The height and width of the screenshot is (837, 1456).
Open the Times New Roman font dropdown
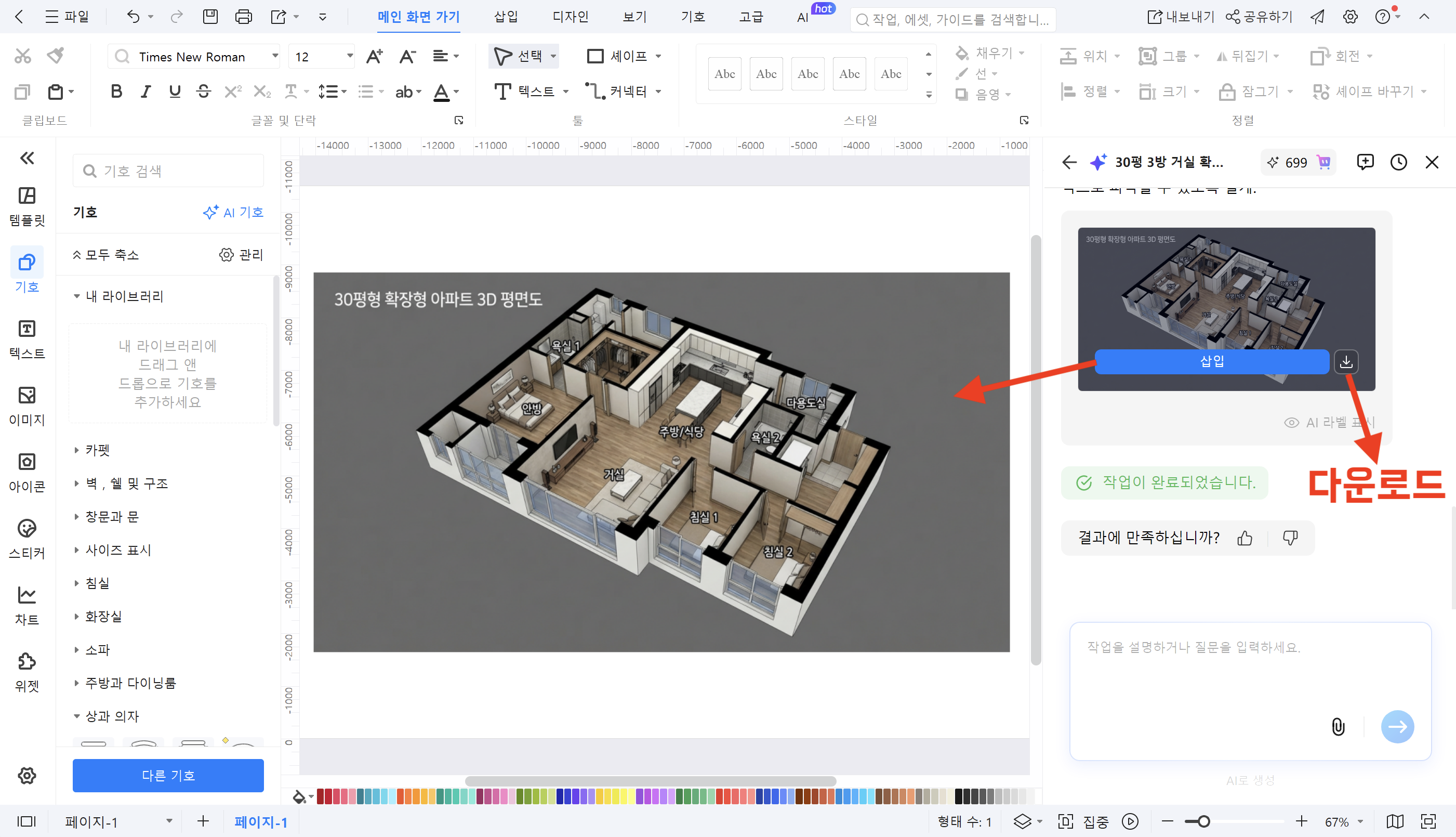(x=275, y=56)
